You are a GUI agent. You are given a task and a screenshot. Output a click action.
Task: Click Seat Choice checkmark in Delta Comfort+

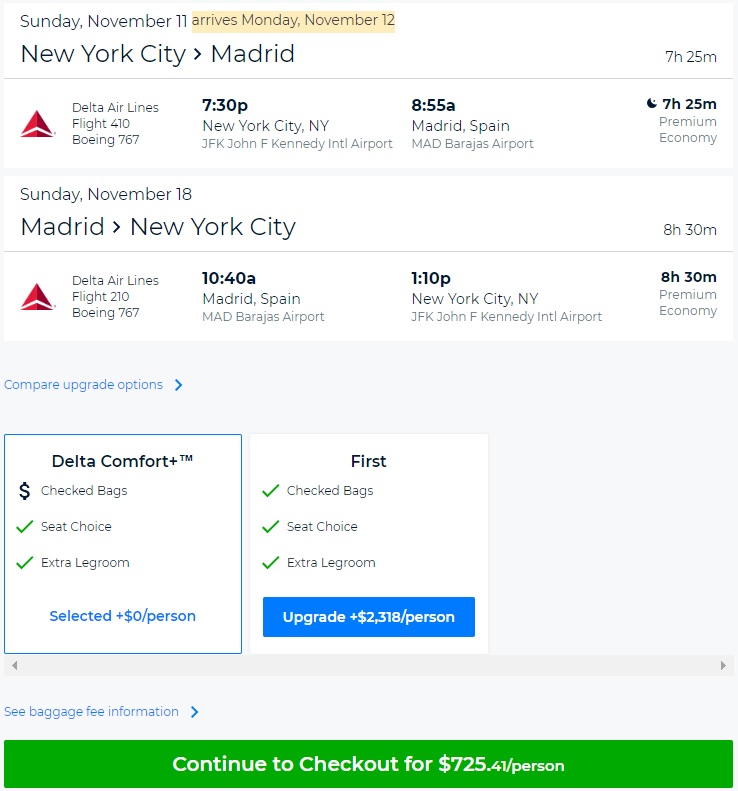pos(25,527)
